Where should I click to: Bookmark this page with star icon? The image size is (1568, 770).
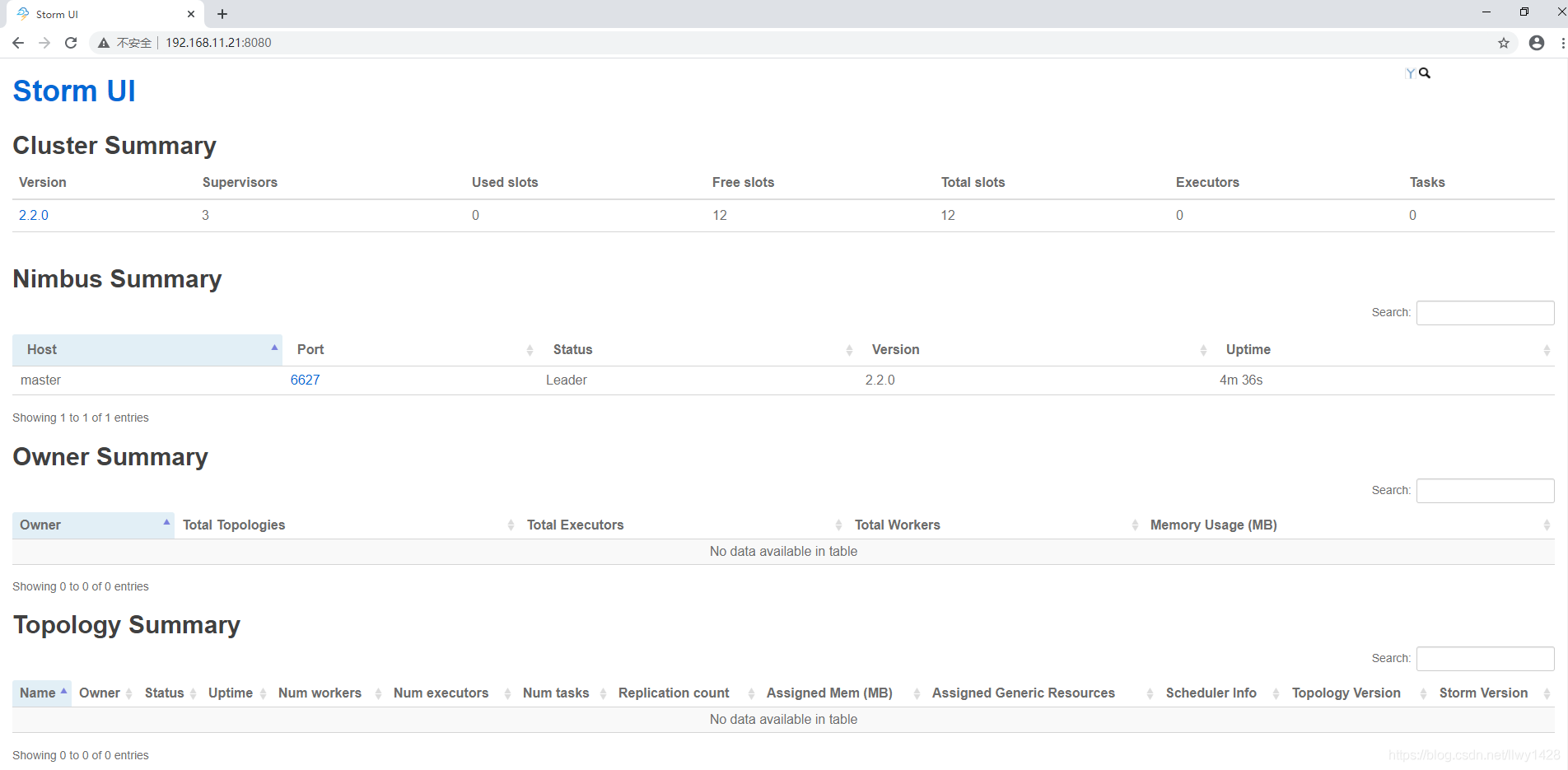(1504, 43)
